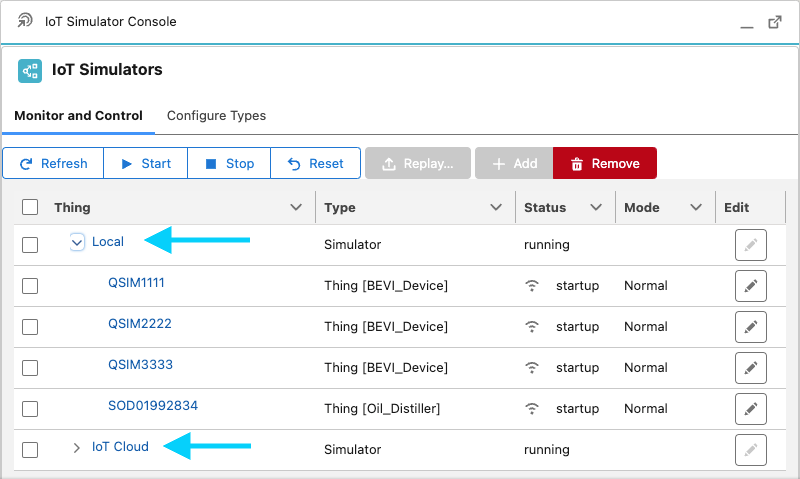
Task: Edit the QSIM2222 thing with pencil icon
Action: [751, 326]
